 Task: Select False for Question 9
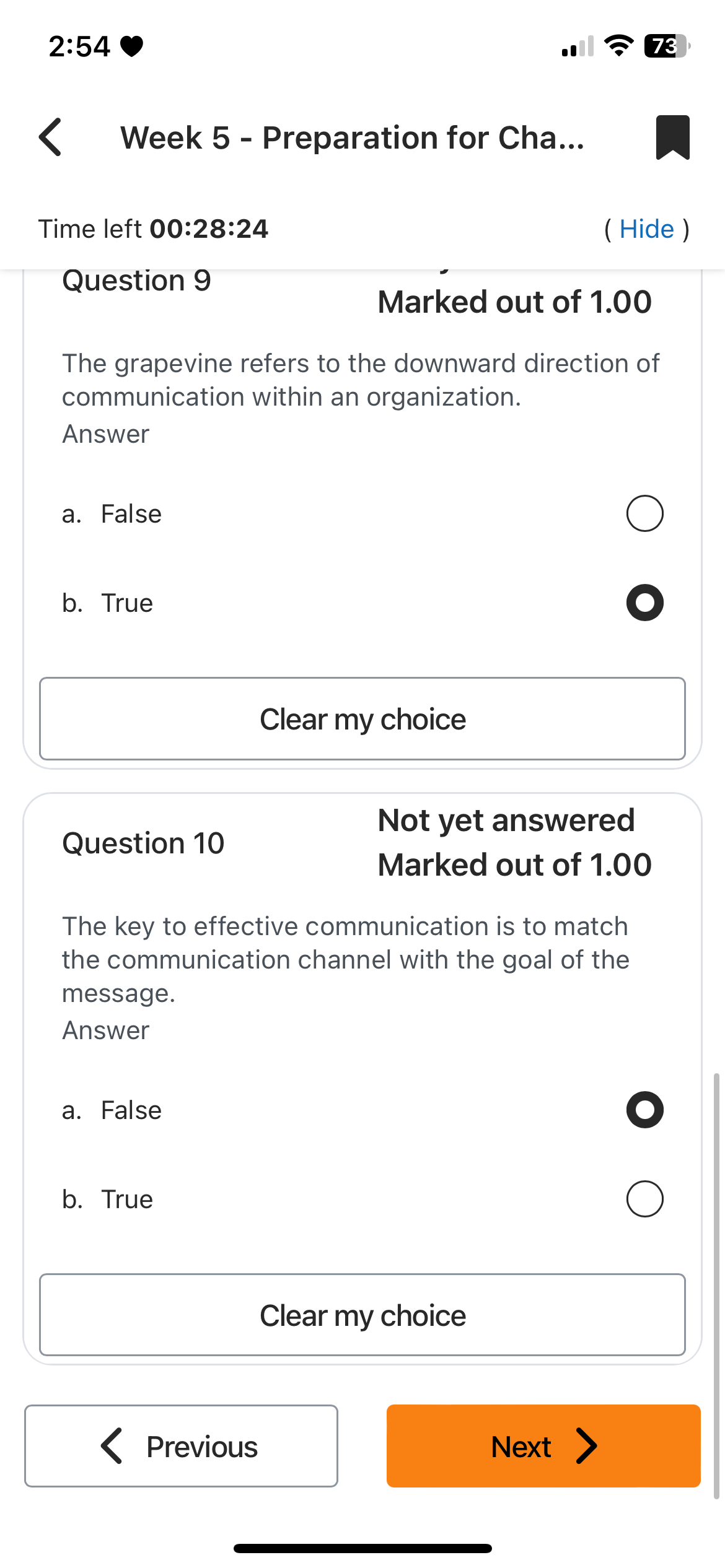[x=644, y=513]
